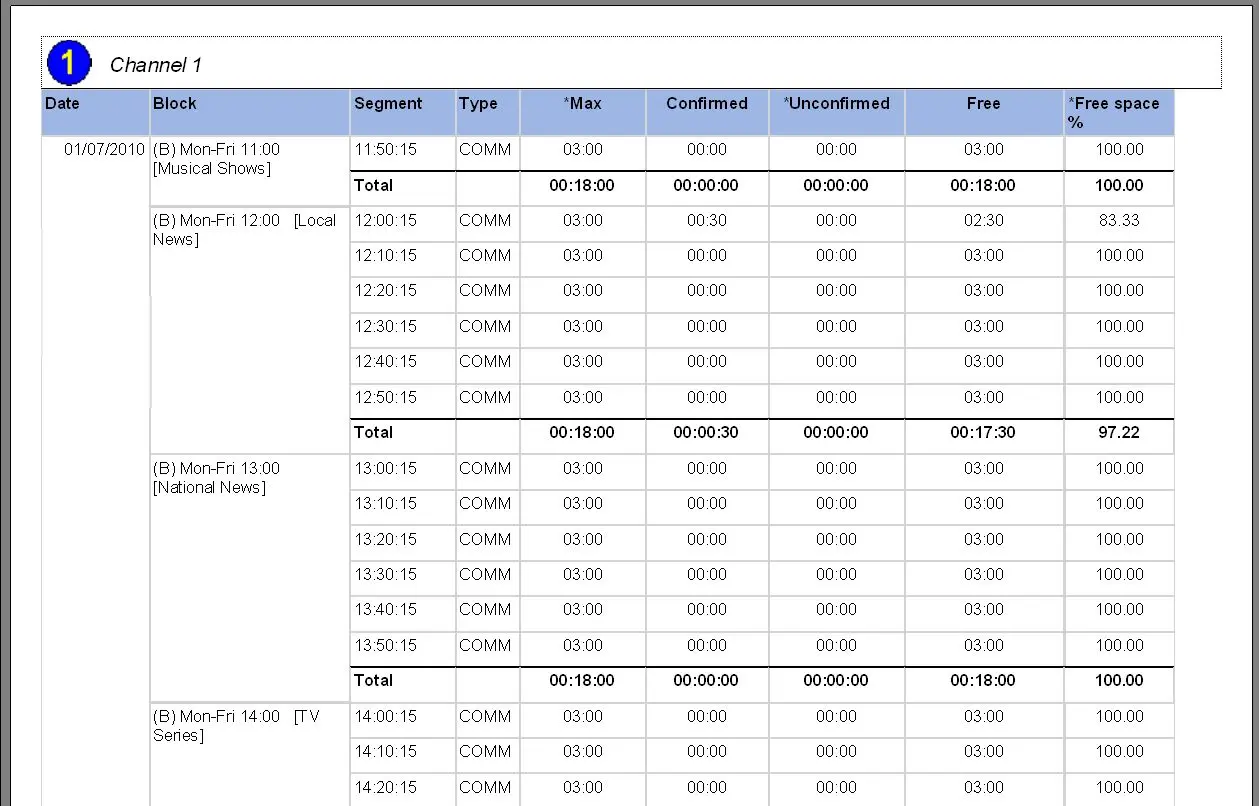1259x806 pixels.
Task: Select the 83.33 free space value
Action: pyautogui.click(x=1119, y=221)
